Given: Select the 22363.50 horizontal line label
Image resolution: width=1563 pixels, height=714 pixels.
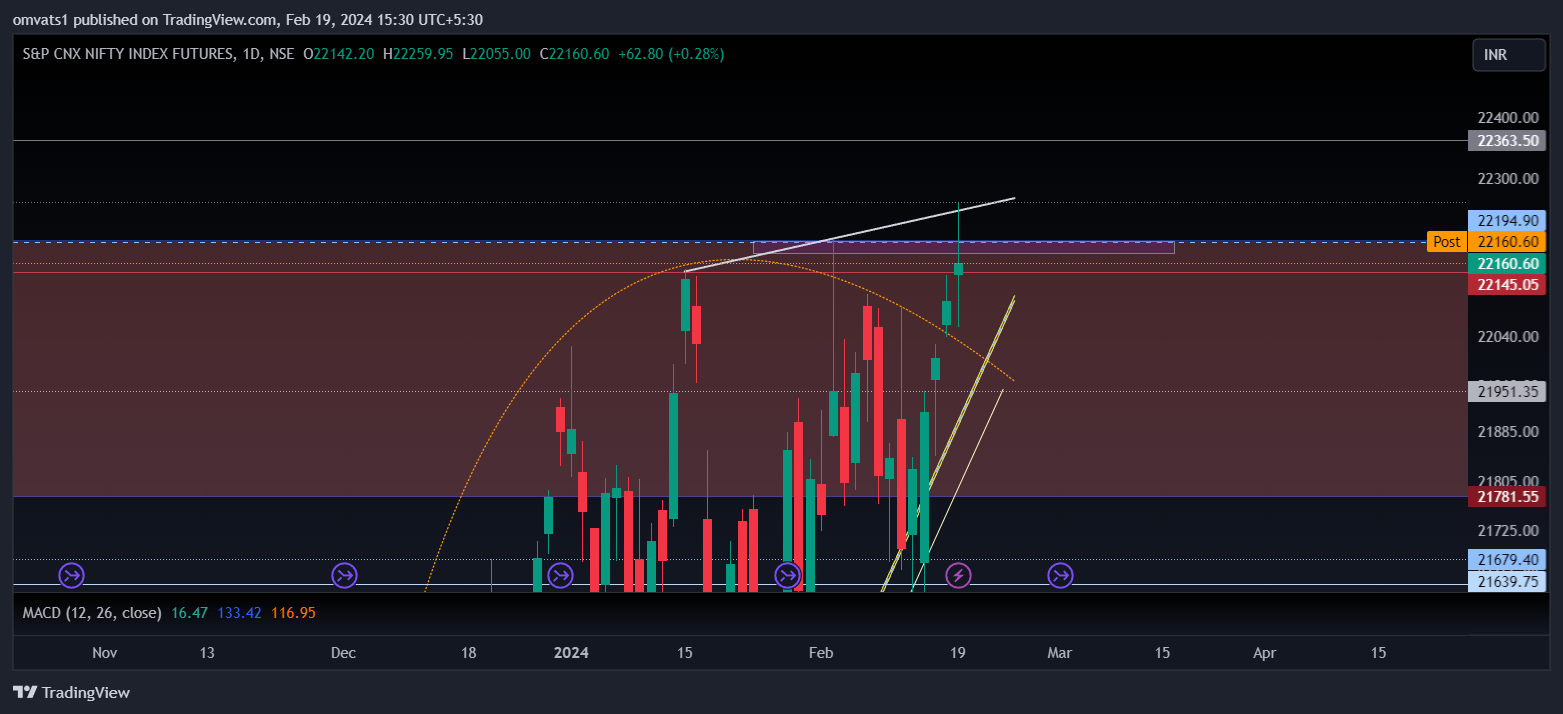Looking at the screenshot, I should coord(1506,141).
